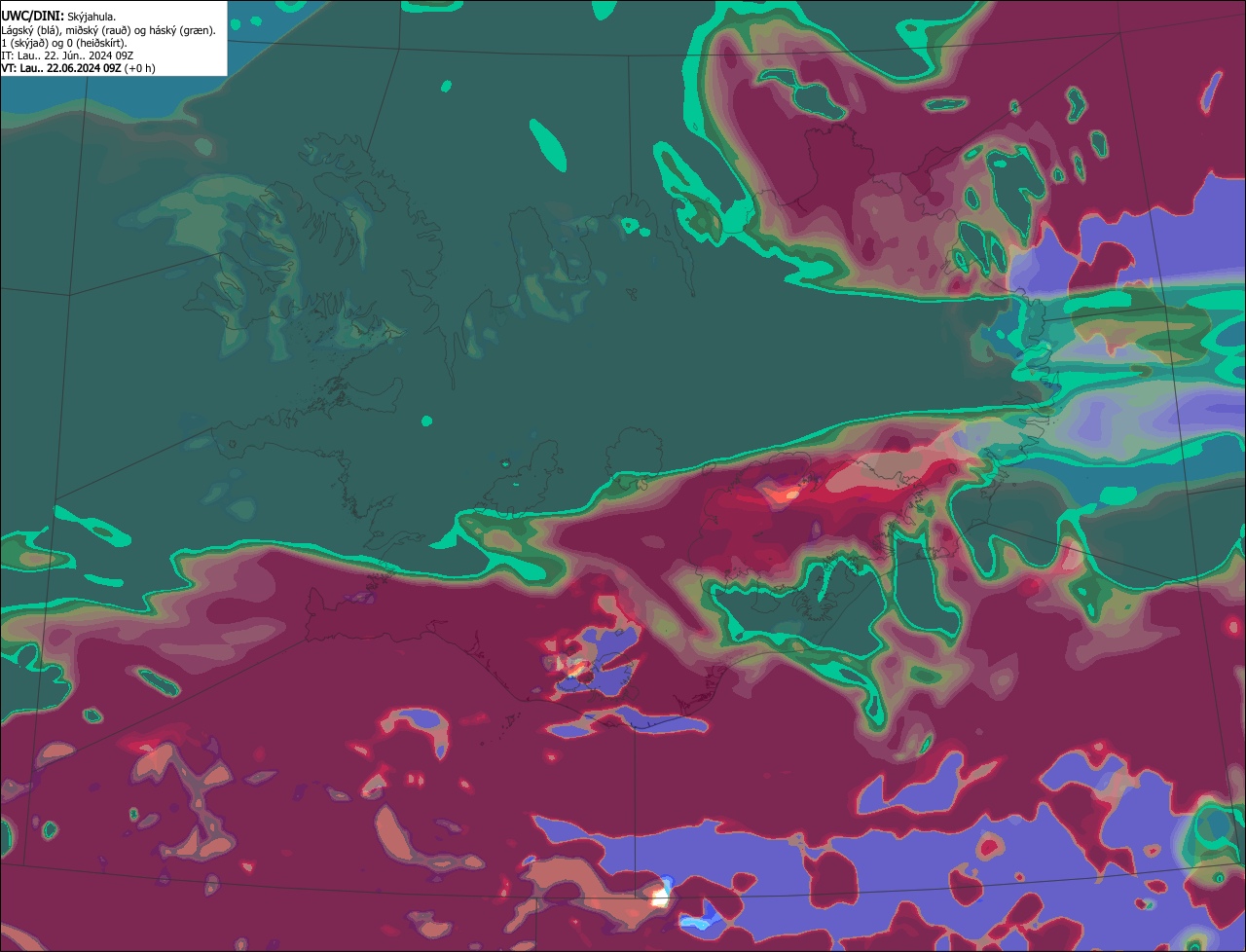Click the '1 (skýjað) og 0 (heiðskírt).' legend line
The image size is (1246, 952).
64,43
